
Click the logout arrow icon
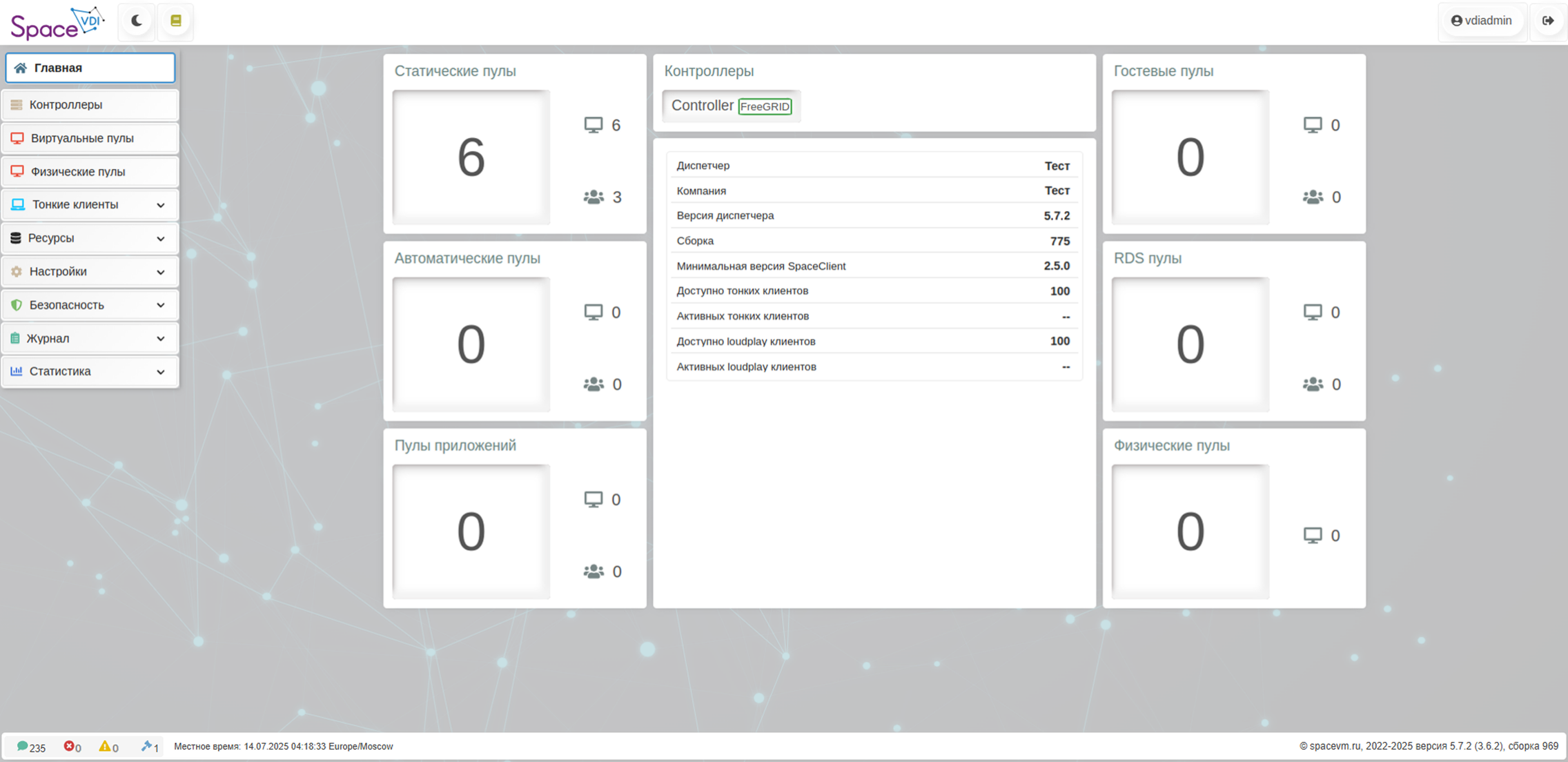(1548, 21)
